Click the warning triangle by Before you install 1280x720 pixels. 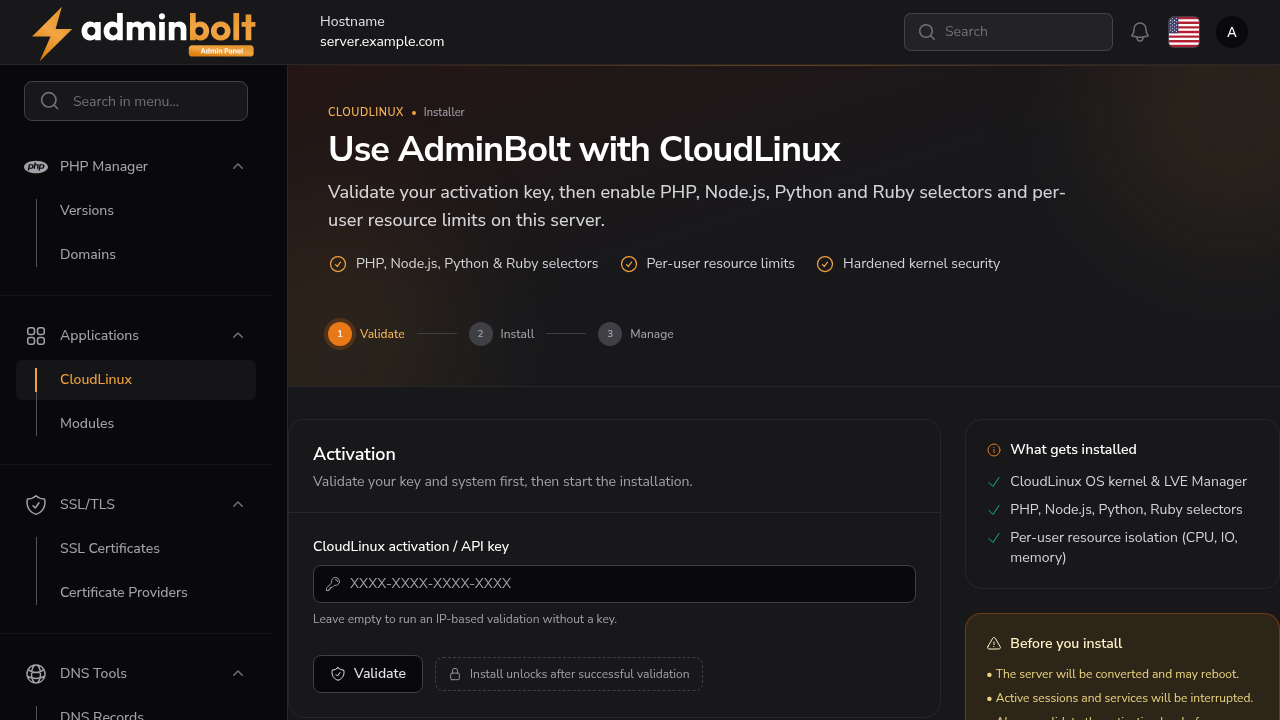coord(994,644)
